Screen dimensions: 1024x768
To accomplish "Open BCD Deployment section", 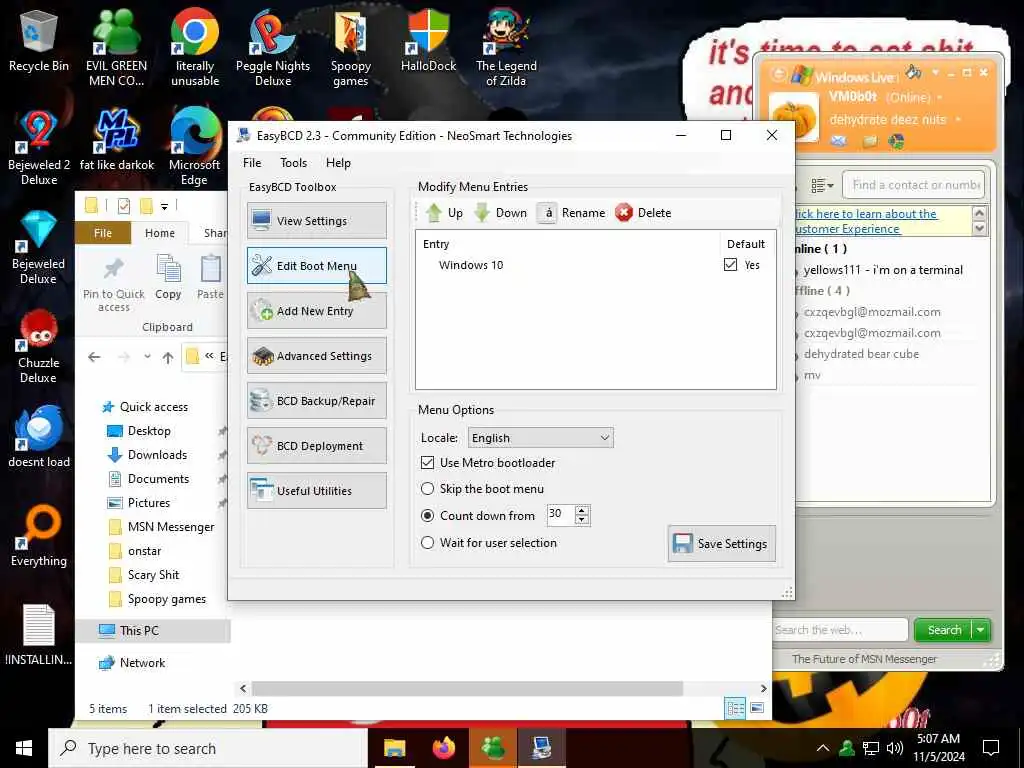I will pos(317,446).
